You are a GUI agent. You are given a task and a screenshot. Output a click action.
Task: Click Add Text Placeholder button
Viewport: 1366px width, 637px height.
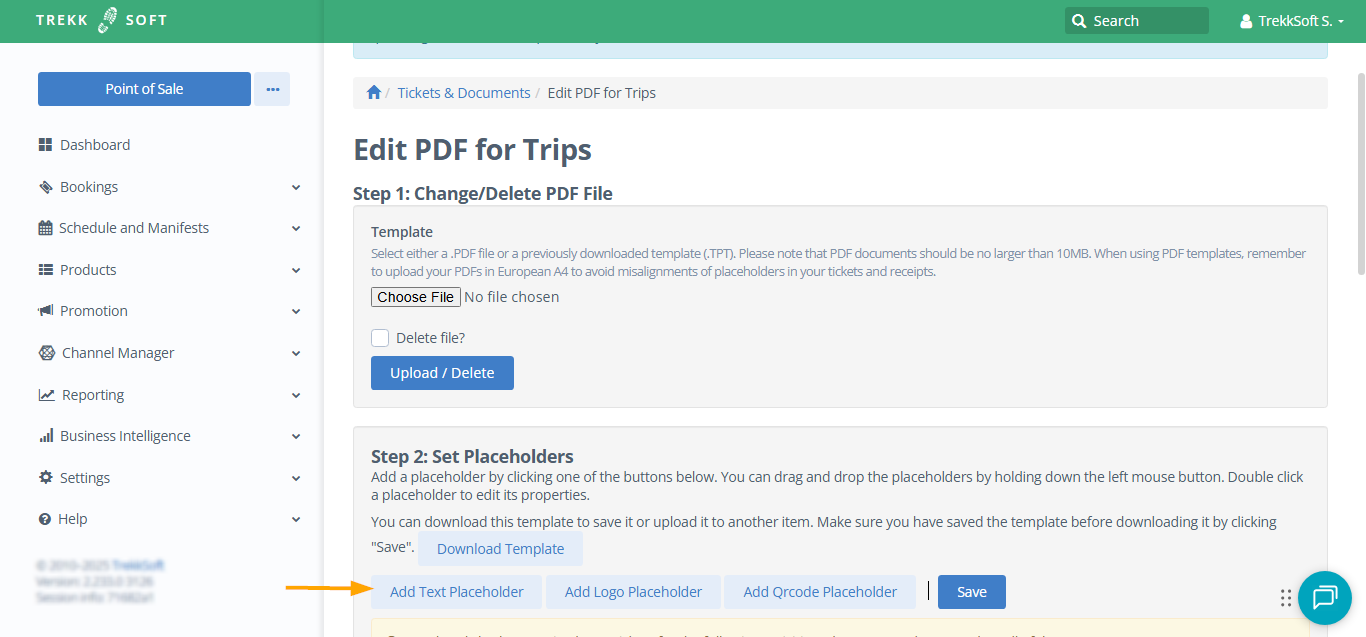(456, 592)
